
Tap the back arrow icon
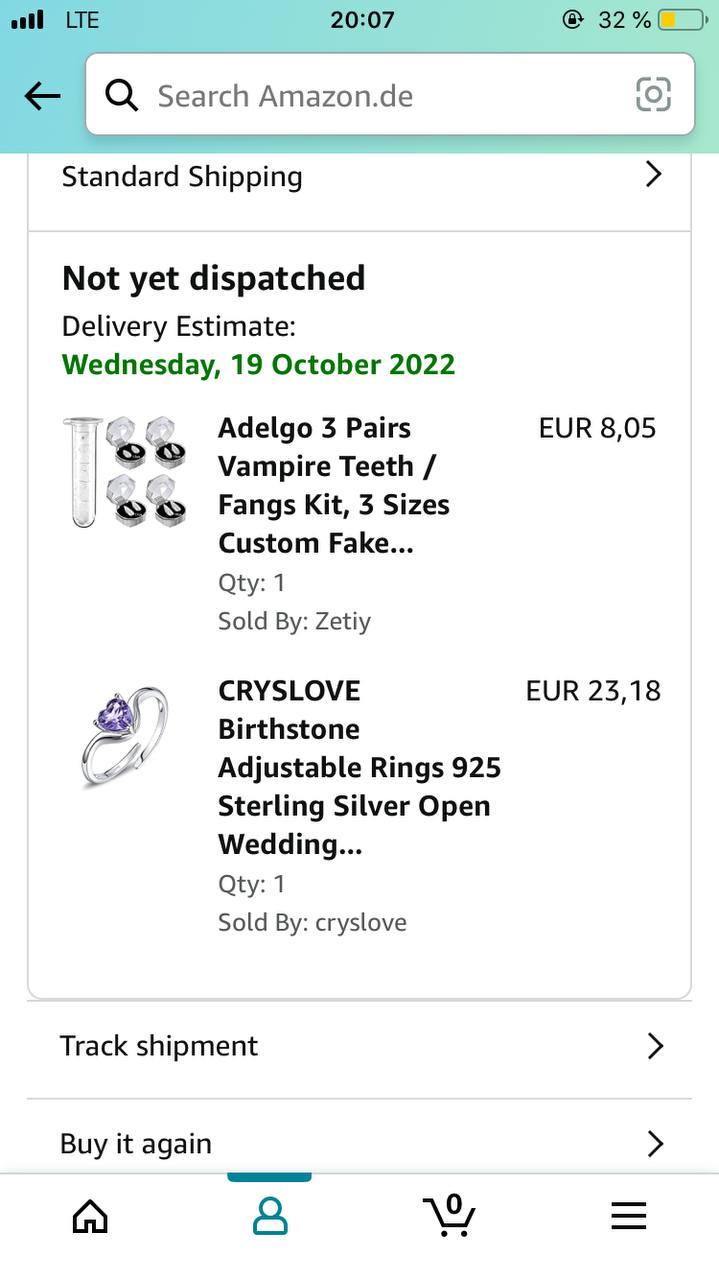click(42, 96)
